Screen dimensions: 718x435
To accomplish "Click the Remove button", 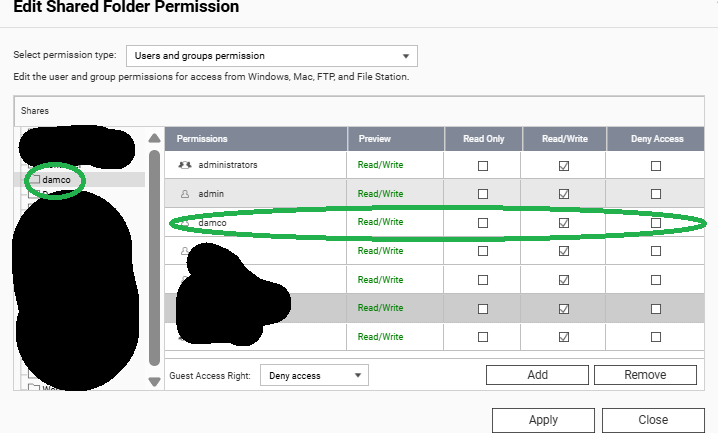I will [x=645, y=375].
